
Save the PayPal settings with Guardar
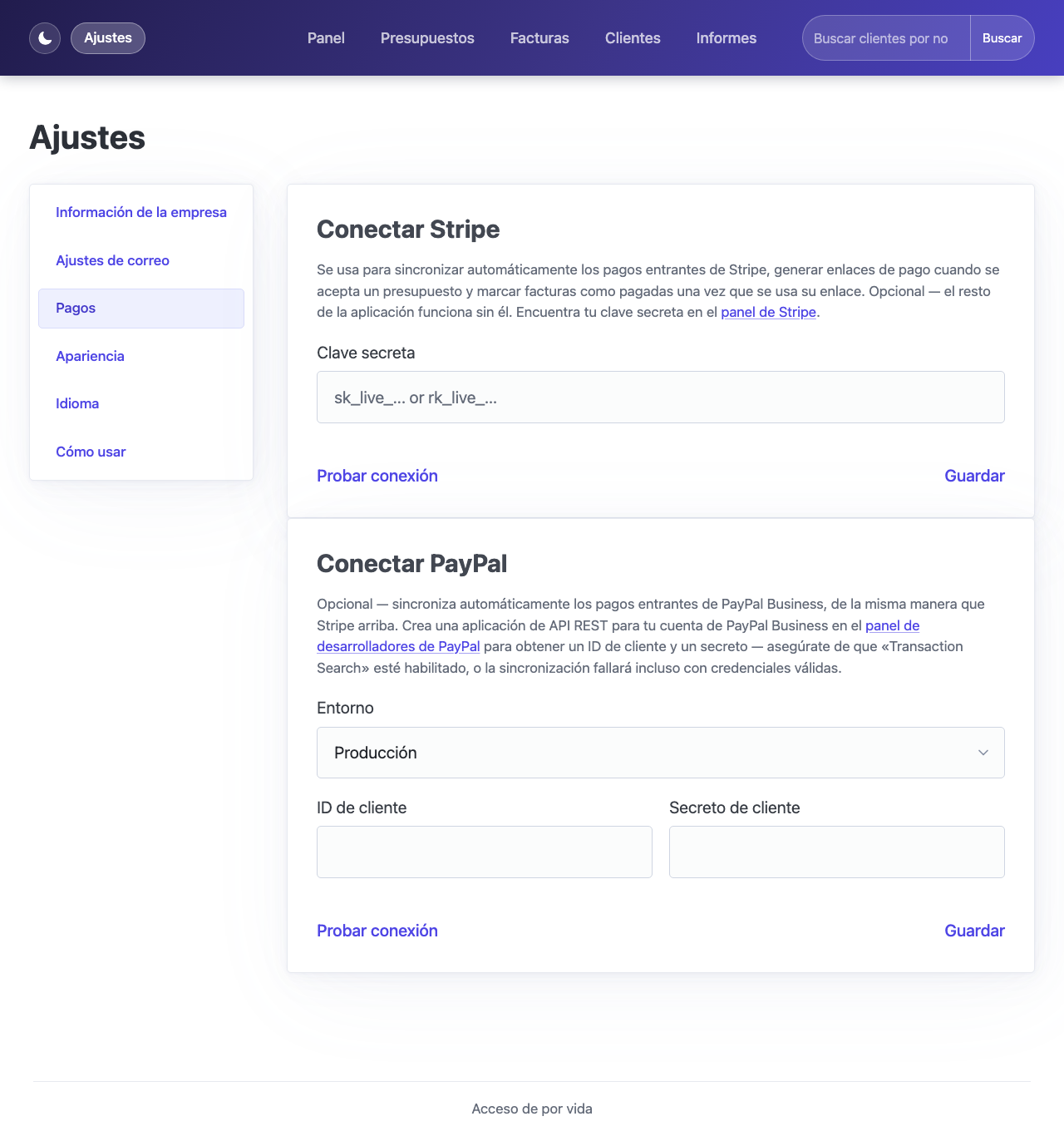pos(974,931)
